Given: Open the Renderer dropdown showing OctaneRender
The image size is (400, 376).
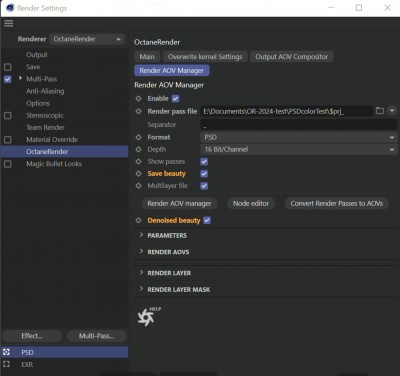Looking at the screenshot, I should pyautogui.click(x=87, y=39).
